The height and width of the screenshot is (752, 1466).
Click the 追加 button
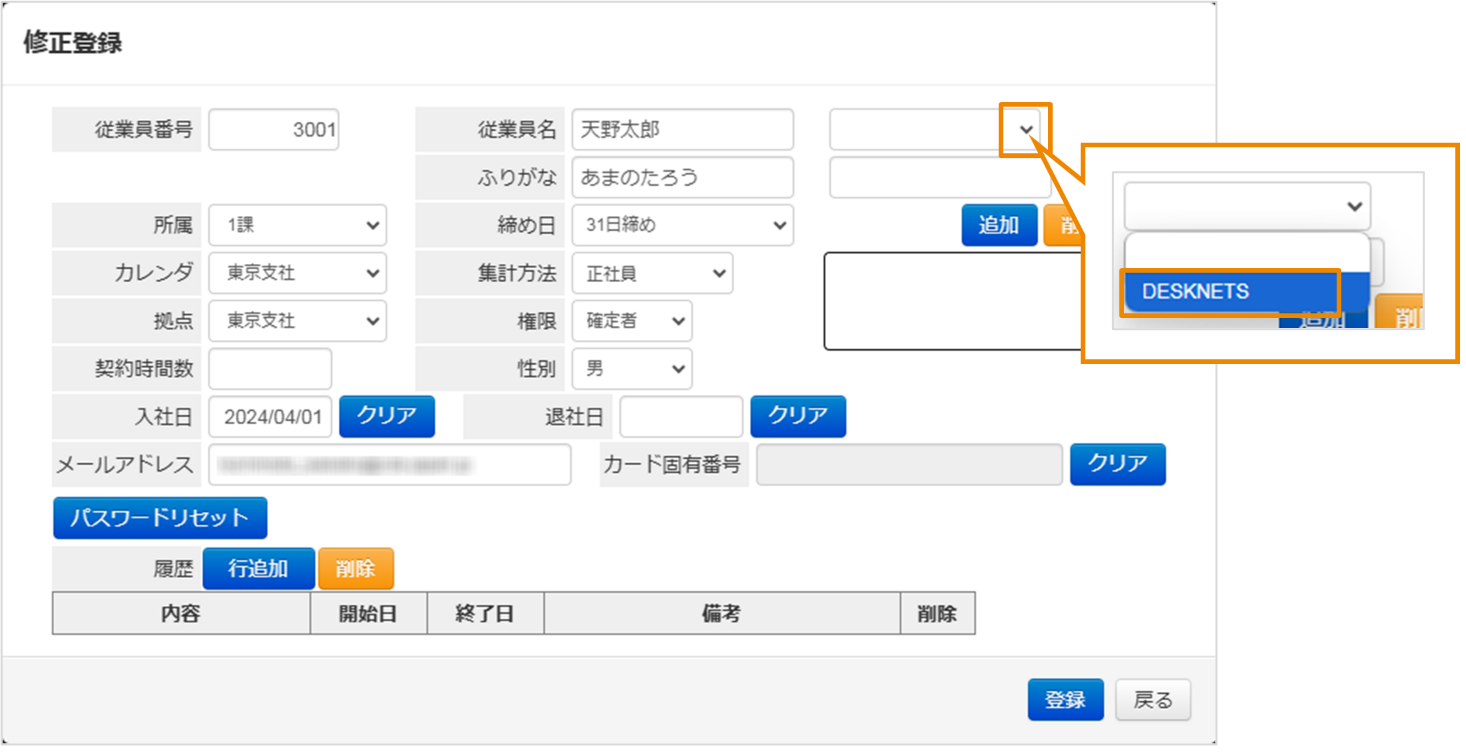coord(998,225)
